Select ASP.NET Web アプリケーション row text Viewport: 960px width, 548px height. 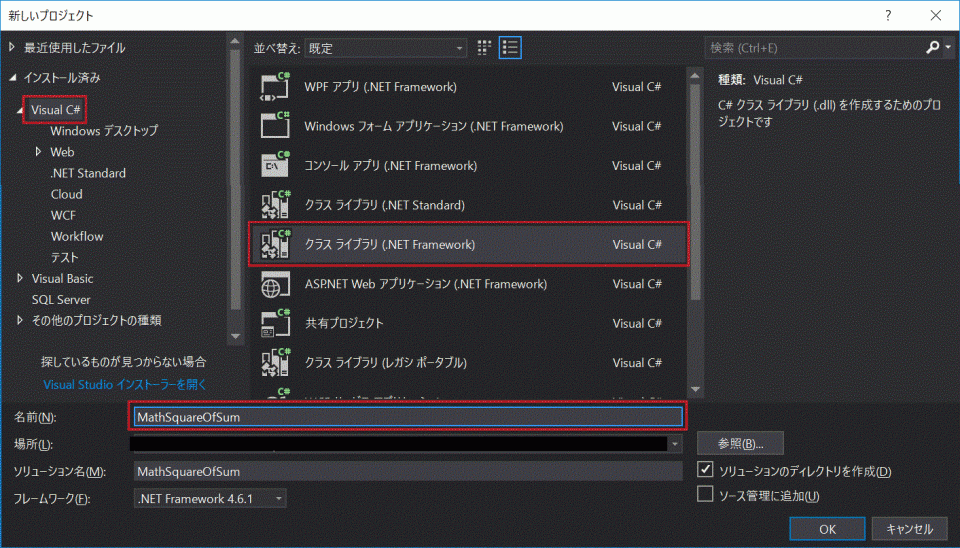click(426, 284)
